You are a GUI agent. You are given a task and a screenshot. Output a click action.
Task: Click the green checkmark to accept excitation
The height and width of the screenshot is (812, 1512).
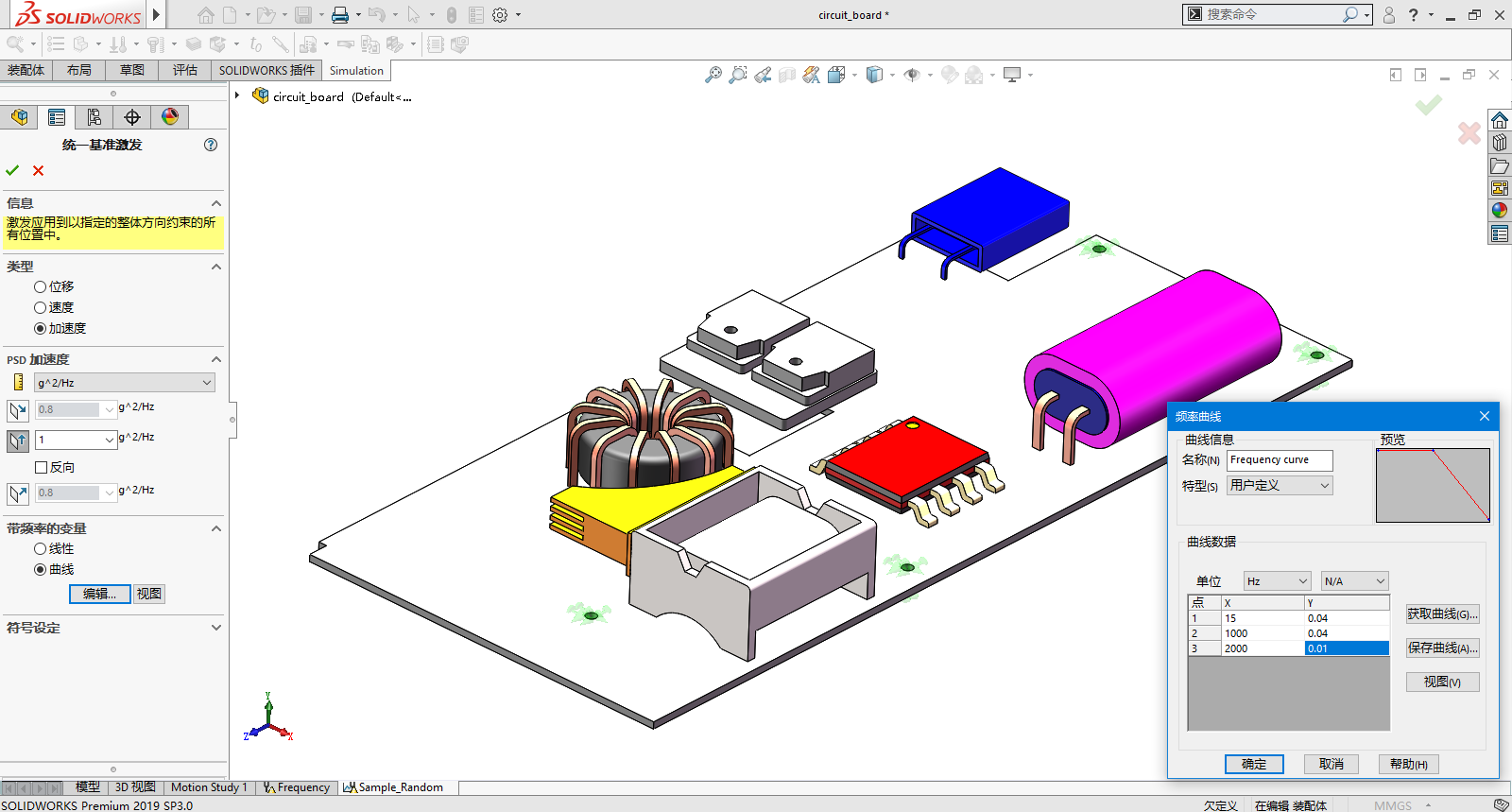pyautogui.click(x=12, y=171)
